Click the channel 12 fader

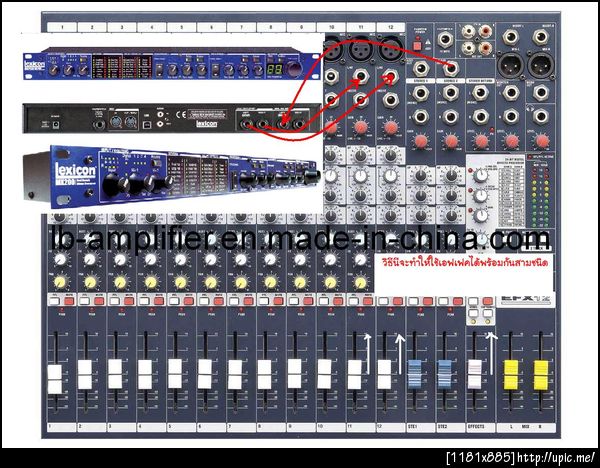385,374
